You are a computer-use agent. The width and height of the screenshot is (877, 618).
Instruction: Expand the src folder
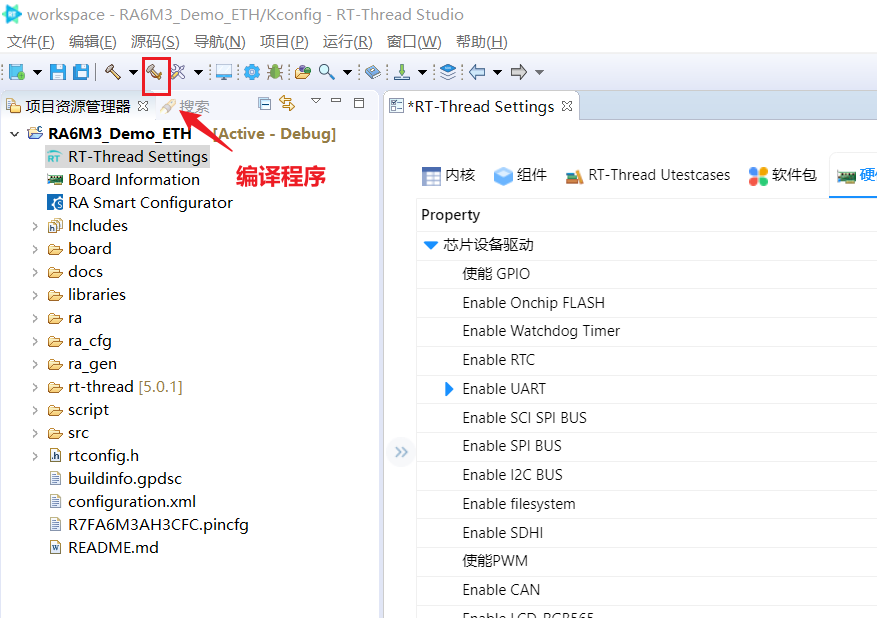[x=35, y=433]
